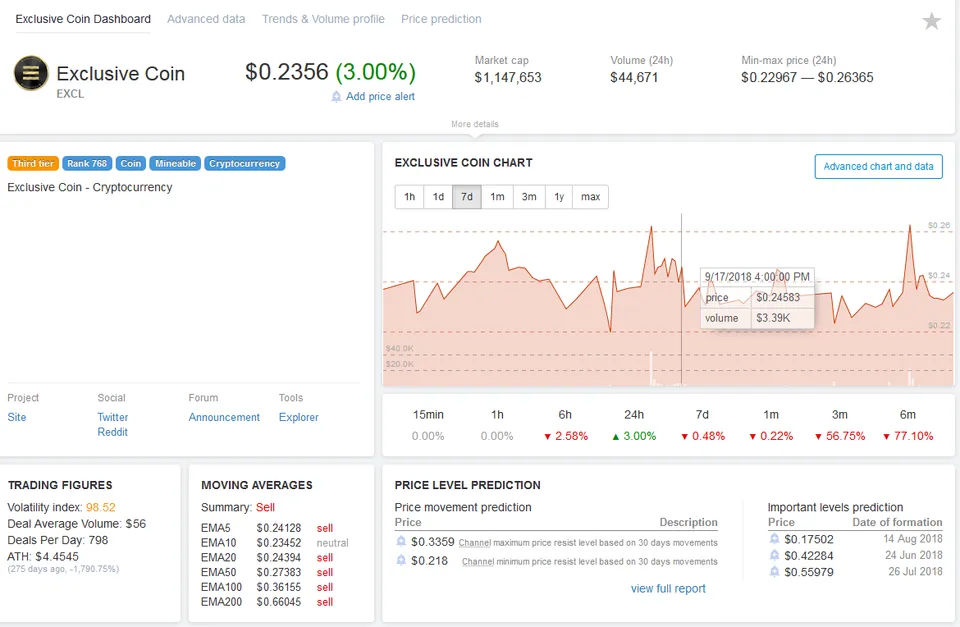Select the 1d chart range
The height and width of the screenshot is (627, 960).
(x=438, y=197)
